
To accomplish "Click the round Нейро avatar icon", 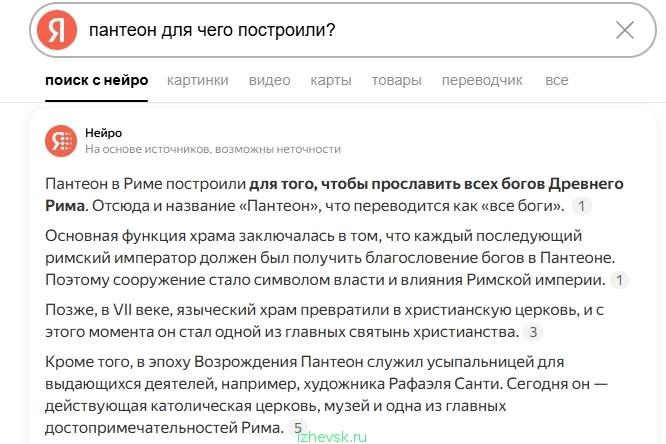I will coord(61,141).
